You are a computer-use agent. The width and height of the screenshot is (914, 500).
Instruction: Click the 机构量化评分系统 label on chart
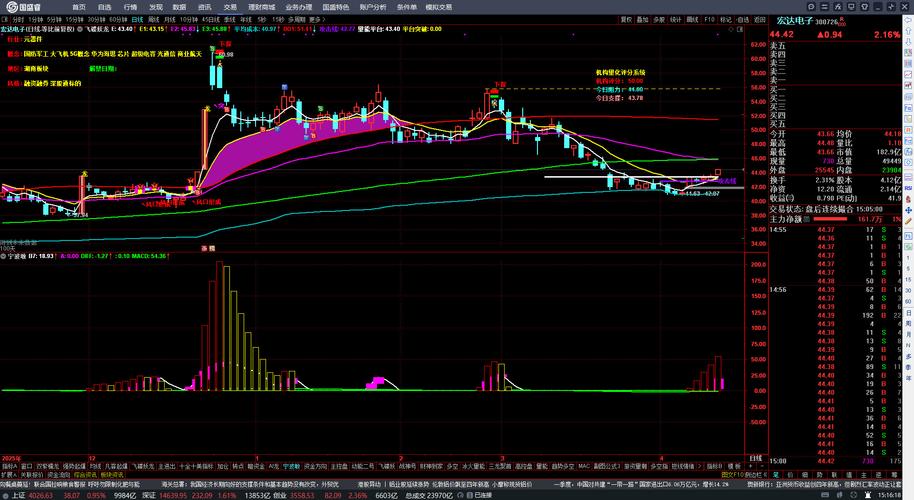(x=620, y=73)
